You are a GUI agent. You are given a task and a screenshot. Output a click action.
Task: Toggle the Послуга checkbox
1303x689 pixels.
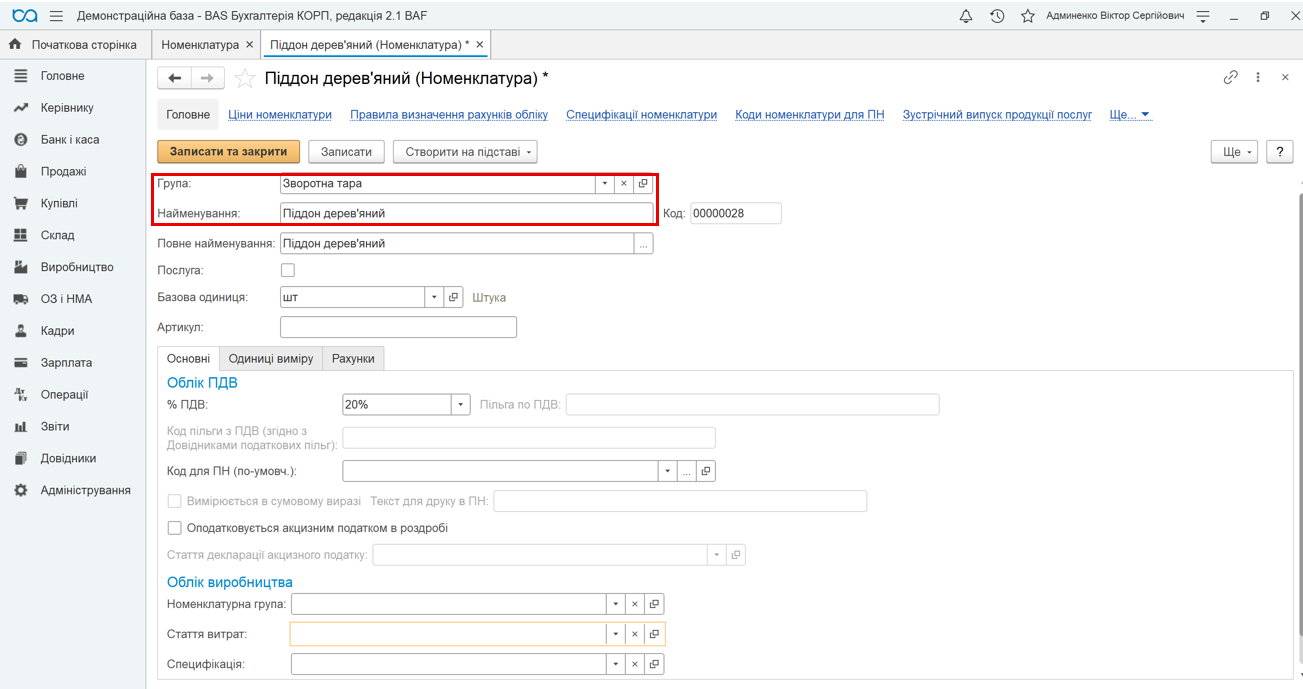pos(288,270)
